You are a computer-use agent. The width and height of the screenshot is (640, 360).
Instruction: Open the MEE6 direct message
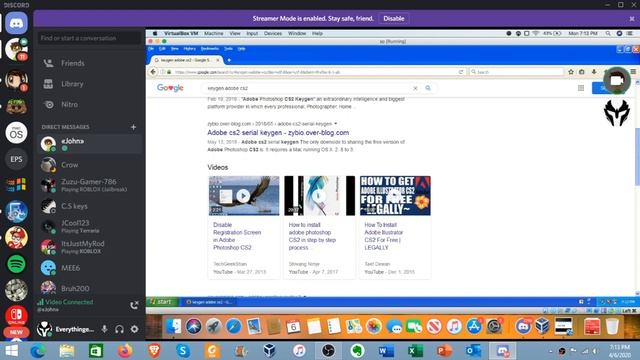tap(90, 268)
